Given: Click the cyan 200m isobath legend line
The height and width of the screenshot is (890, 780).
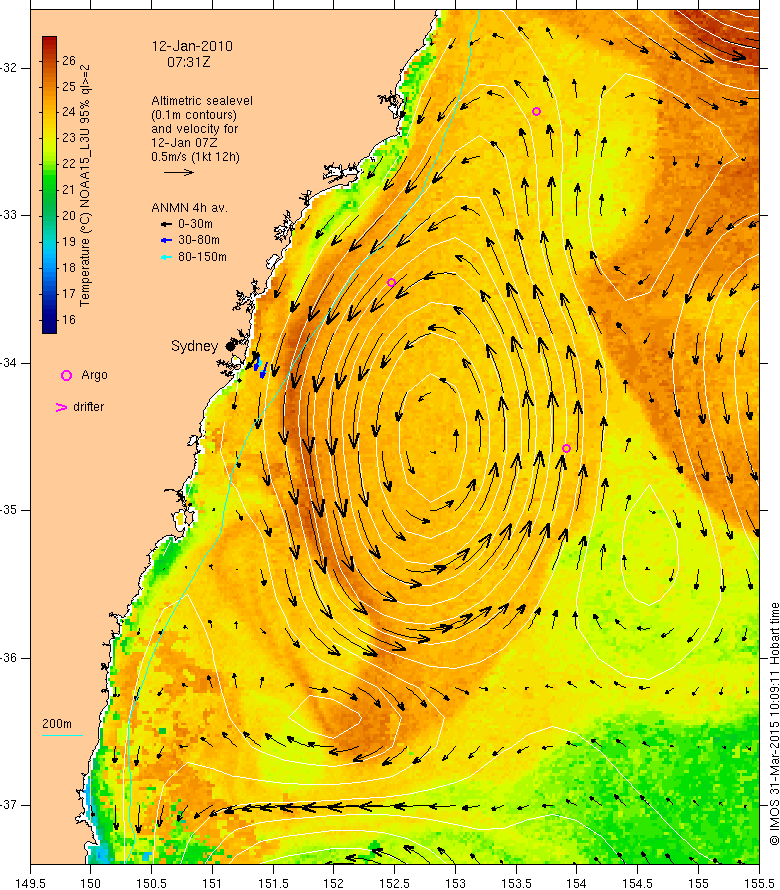Looking at the screenshot, I should [62, 736].
